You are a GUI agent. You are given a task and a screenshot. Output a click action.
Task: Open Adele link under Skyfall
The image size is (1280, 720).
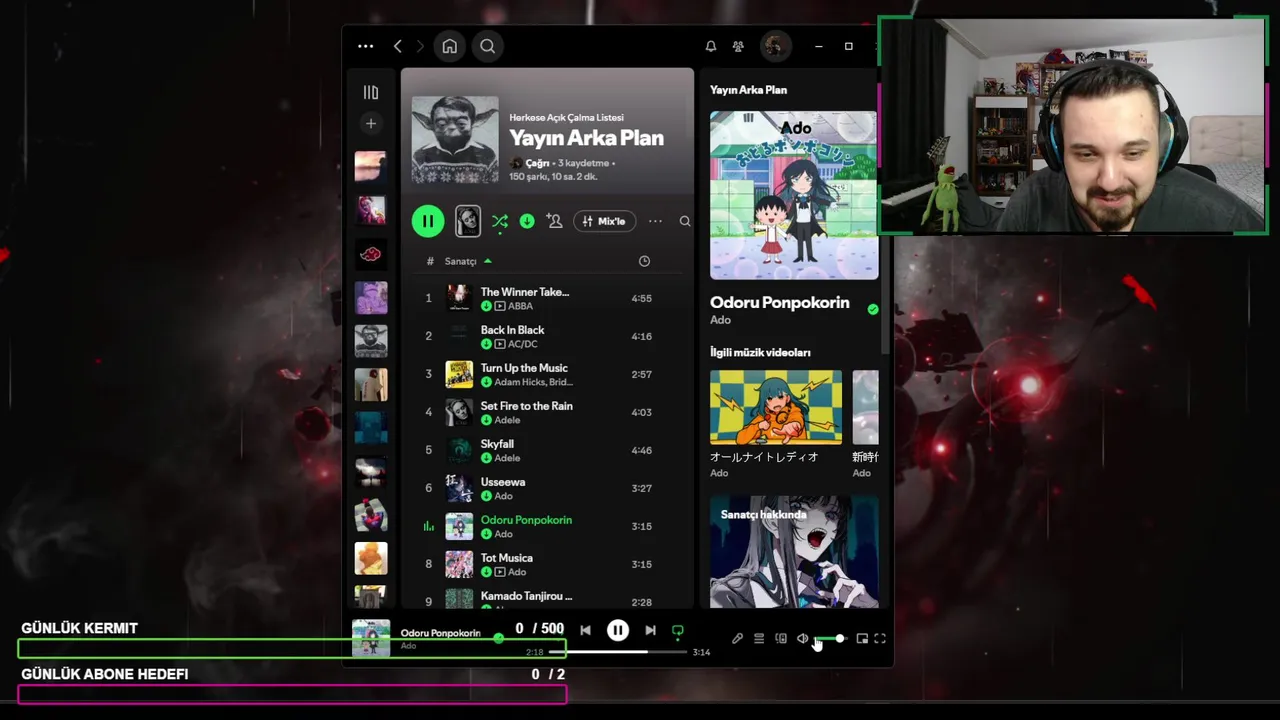tap(507, 458)
